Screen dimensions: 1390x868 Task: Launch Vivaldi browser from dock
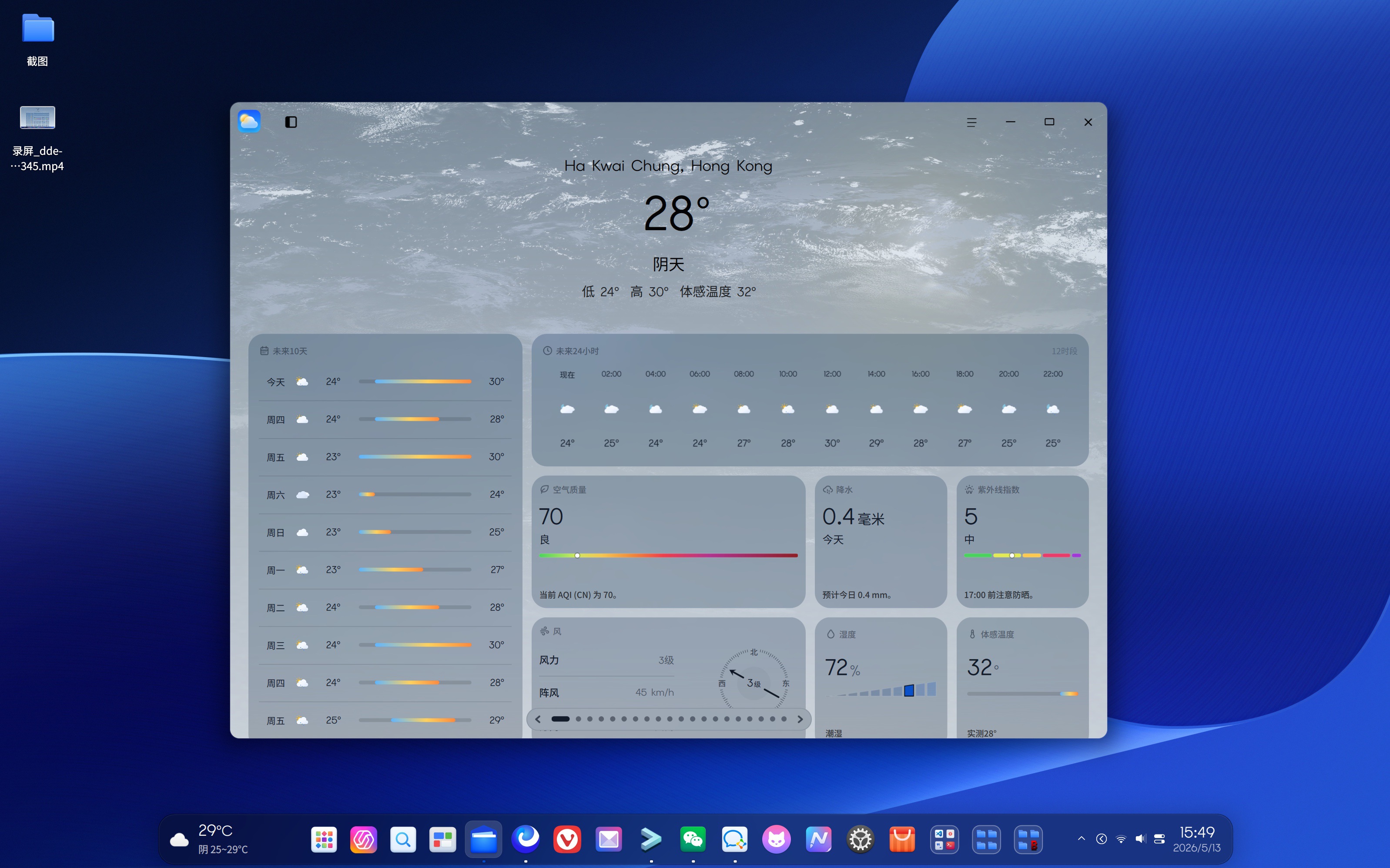567,839
